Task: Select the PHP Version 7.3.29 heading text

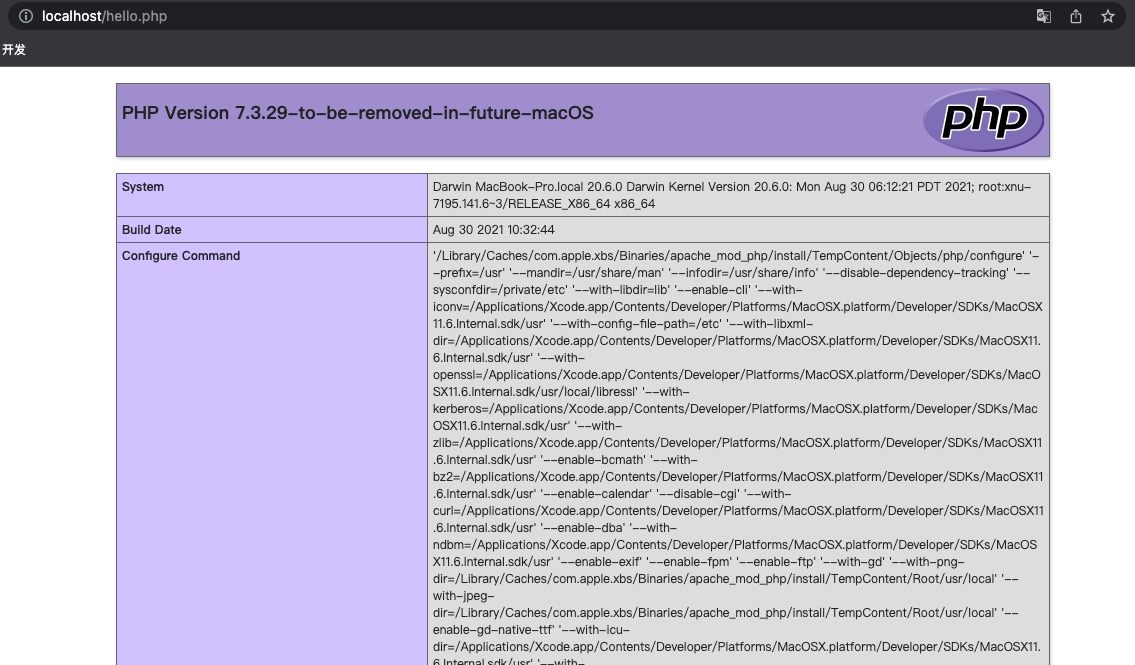Action: click(x=358, y=113)
